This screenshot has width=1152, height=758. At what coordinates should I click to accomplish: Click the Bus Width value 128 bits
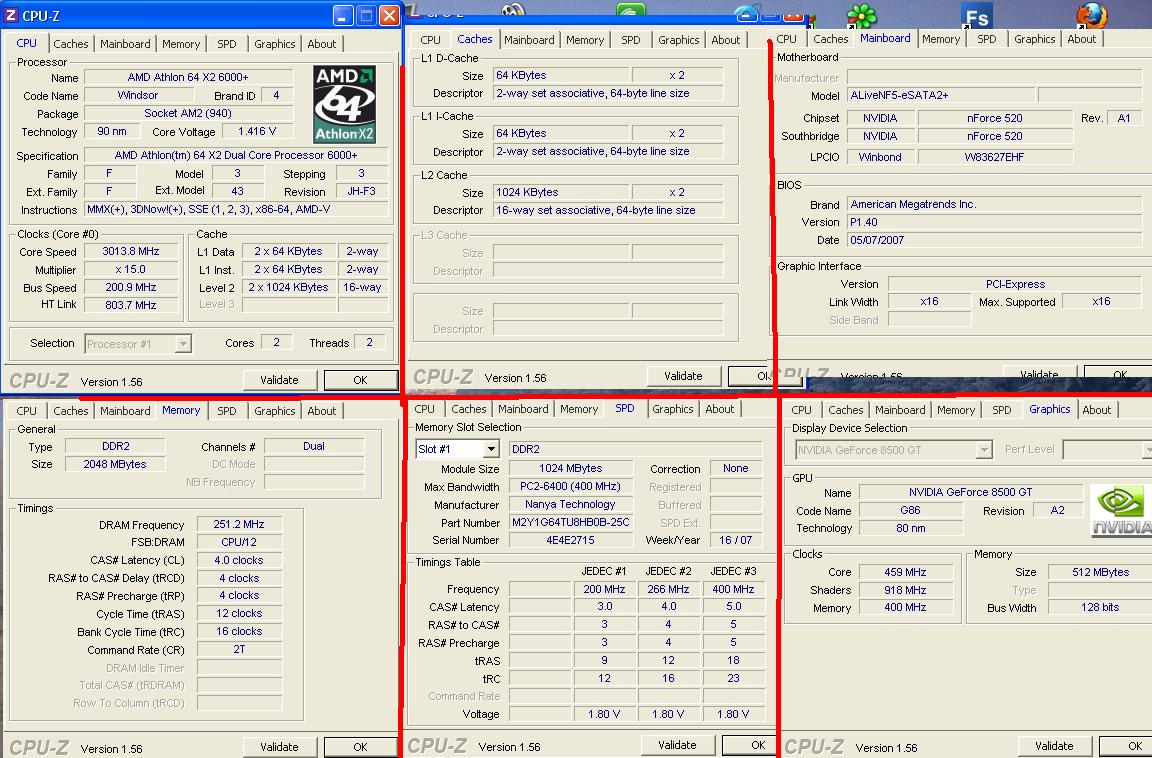tap(1100, 607)
